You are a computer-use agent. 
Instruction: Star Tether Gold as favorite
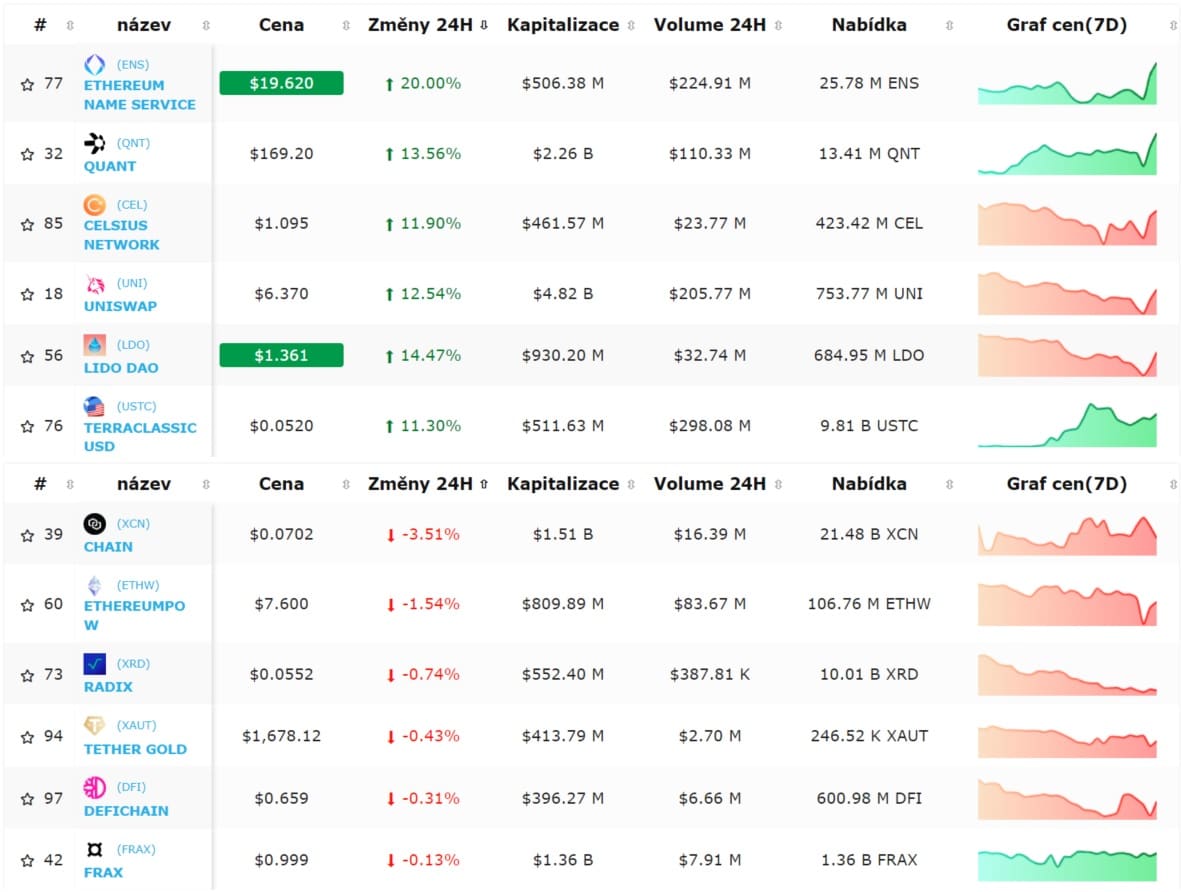(x=27, y=737)
